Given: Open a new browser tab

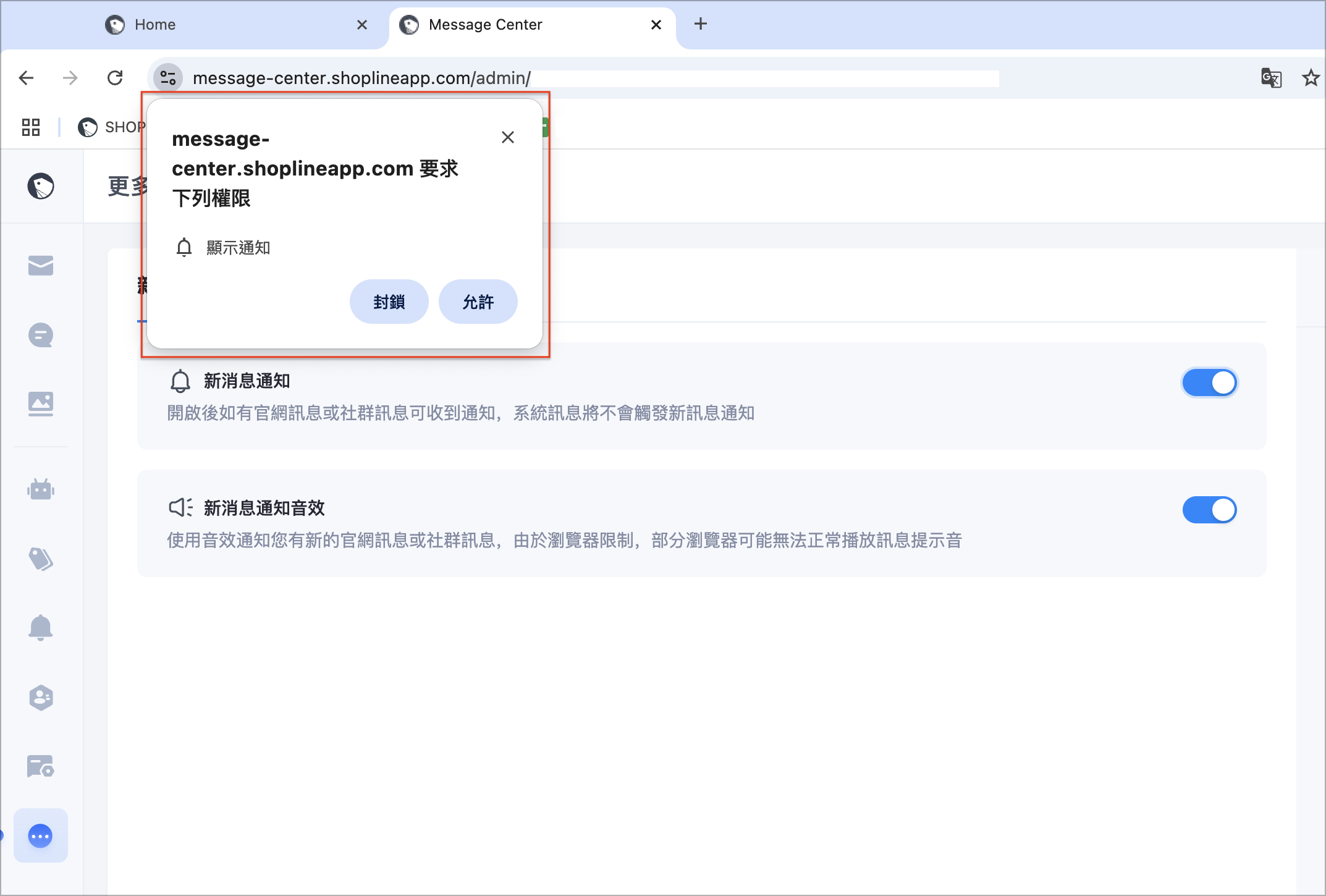Looking at the screenshot, I should click(x=701, y=24).
